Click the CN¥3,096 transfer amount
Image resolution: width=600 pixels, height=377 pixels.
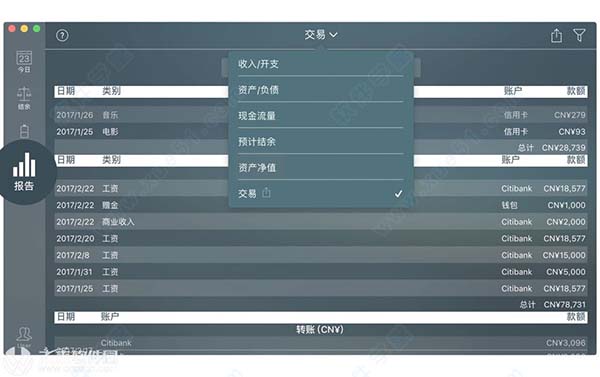click(x=566, y=343)
